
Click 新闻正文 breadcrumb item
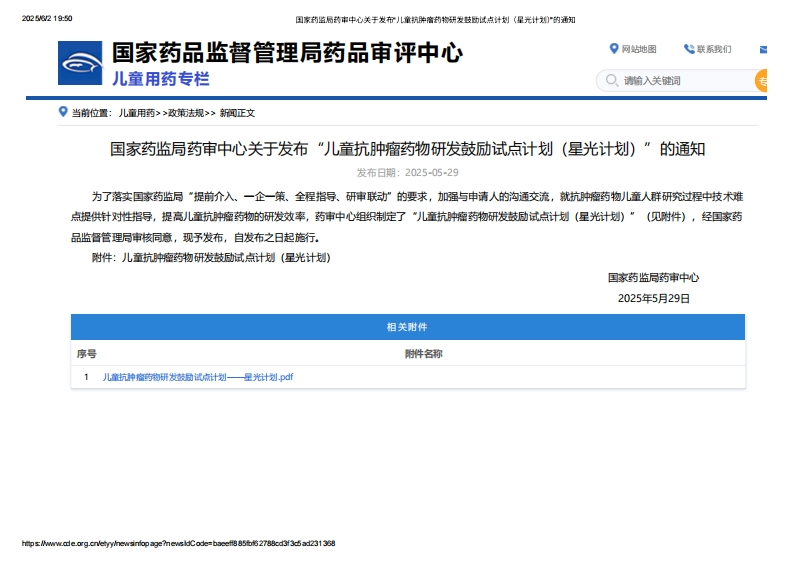tap(237, 113)
